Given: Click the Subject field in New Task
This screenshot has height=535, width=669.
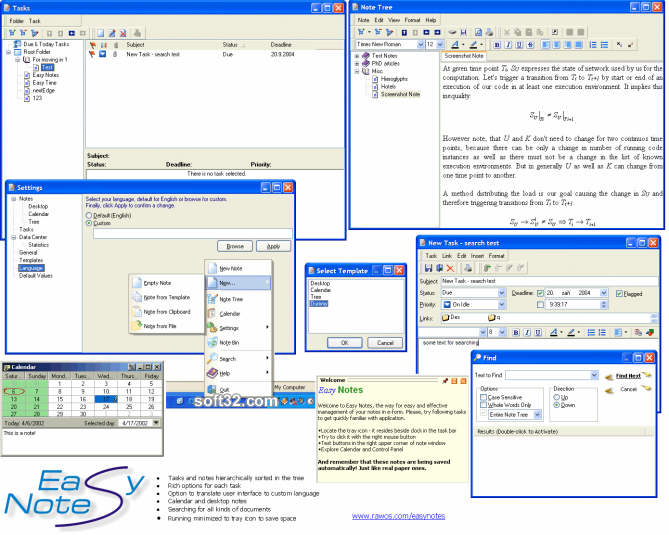Looking at the screenshot, I should tap(549, 281).
